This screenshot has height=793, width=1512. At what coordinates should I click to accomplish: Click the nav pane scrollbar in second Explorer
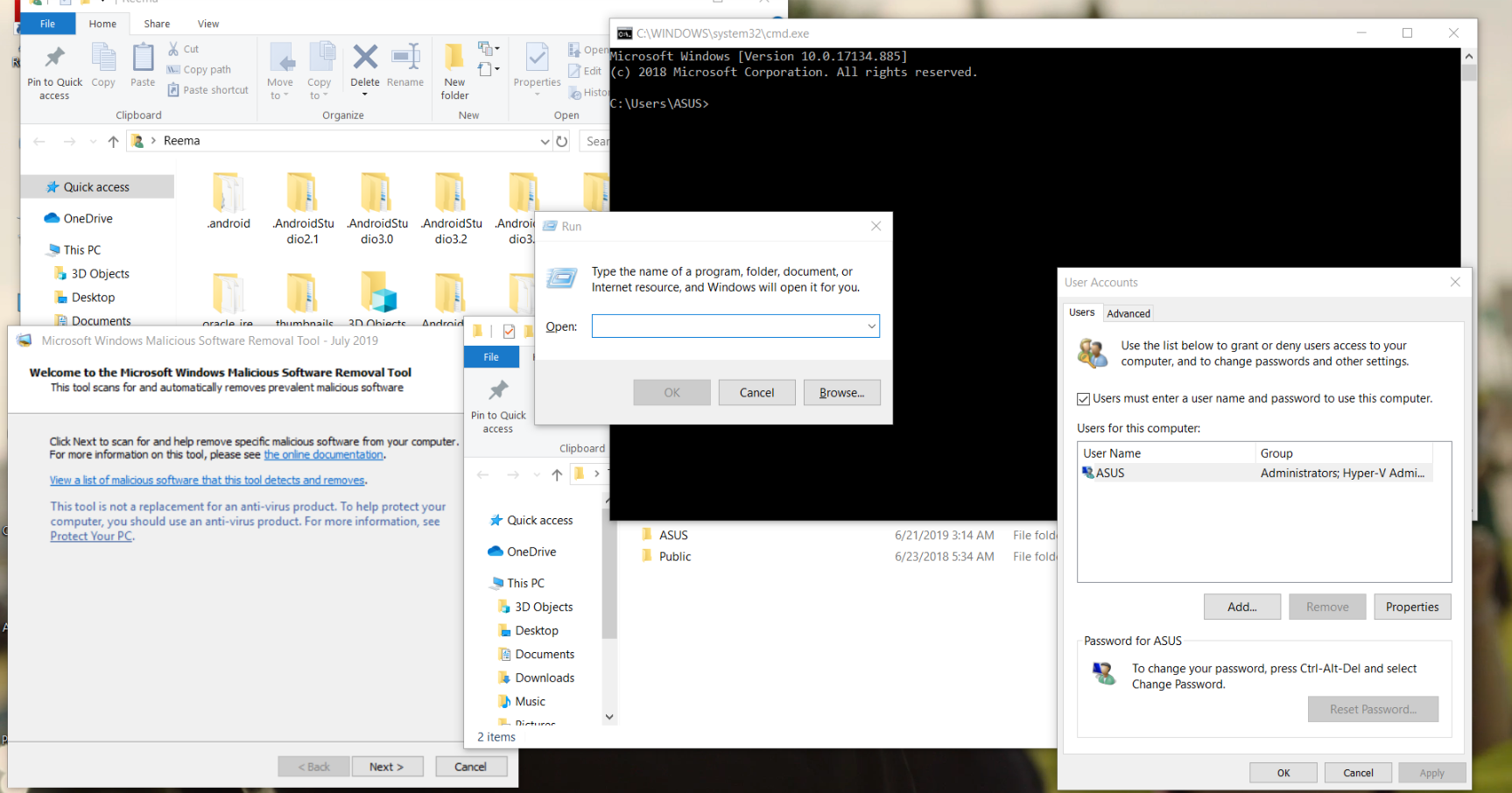[x=609, y=573]
